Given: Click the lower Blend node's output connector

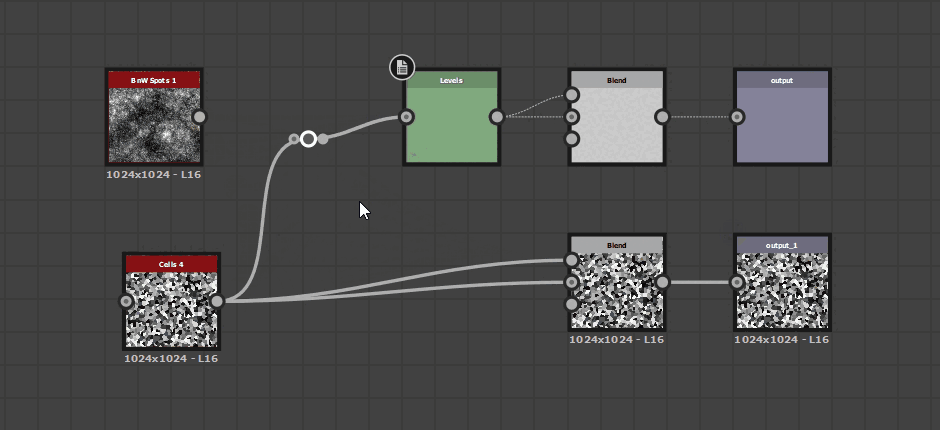Looking at the screenshot, I should [662, 282].
